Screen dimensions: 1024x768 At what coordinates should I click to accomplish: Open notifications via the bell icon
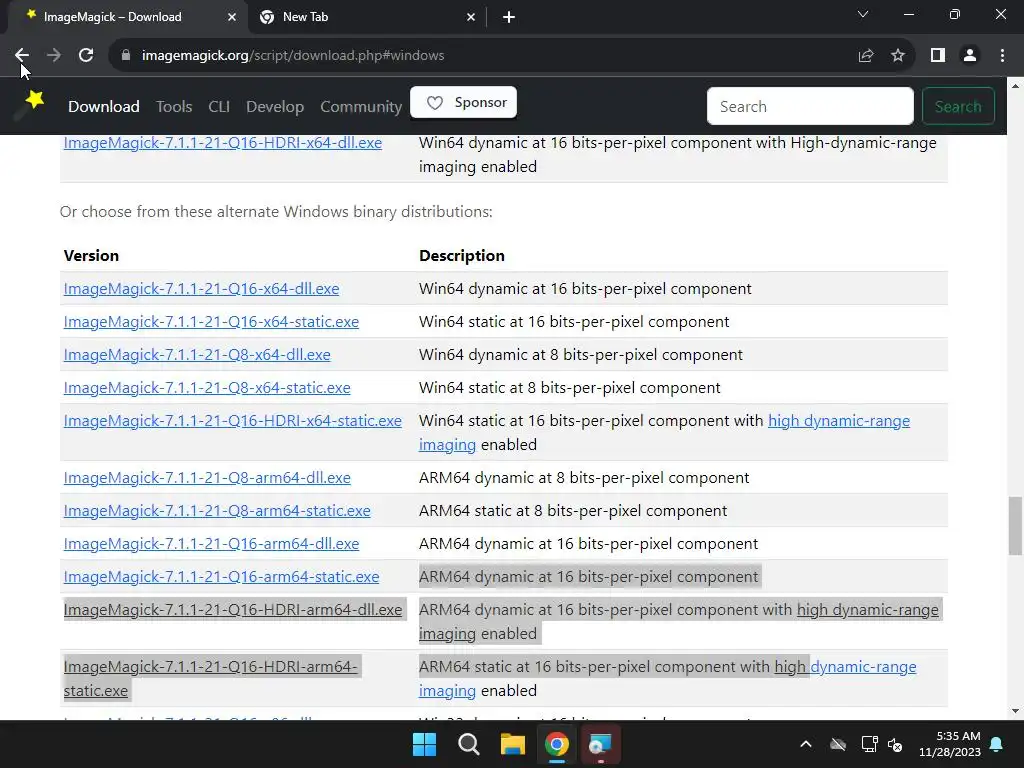pyautogui.click(x=997, y=744)
